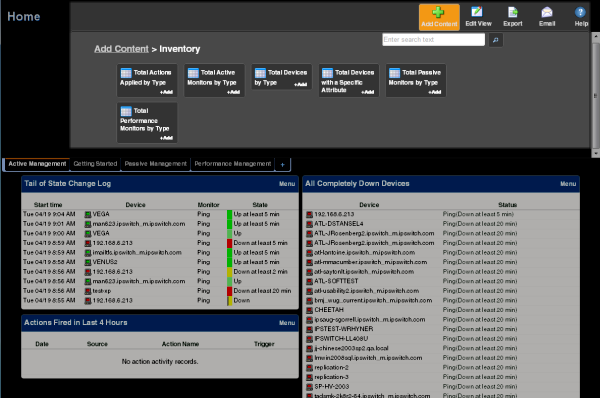
Task: Click Trigger column header in actions fired
Action: 264,344
